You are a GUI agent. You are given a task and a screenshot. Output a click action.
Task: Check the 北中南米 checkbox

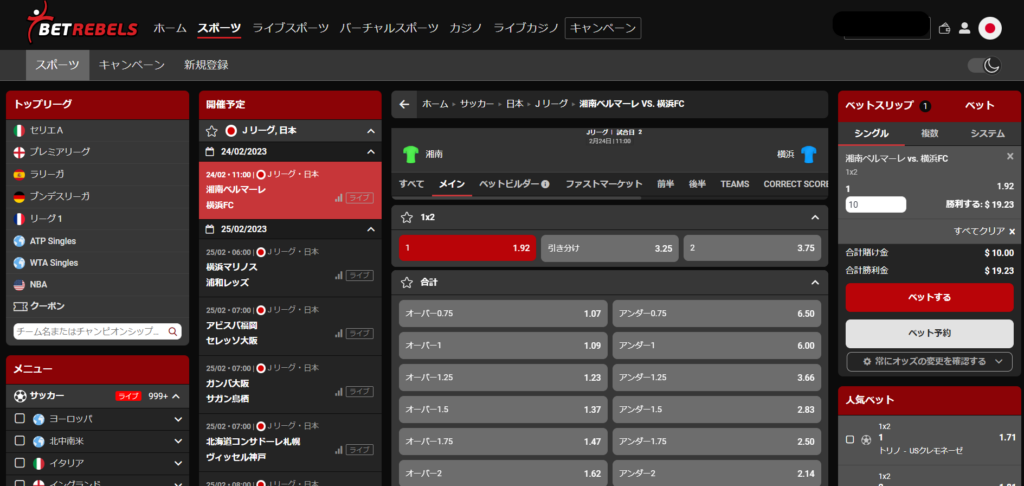(x=20, y=441)
